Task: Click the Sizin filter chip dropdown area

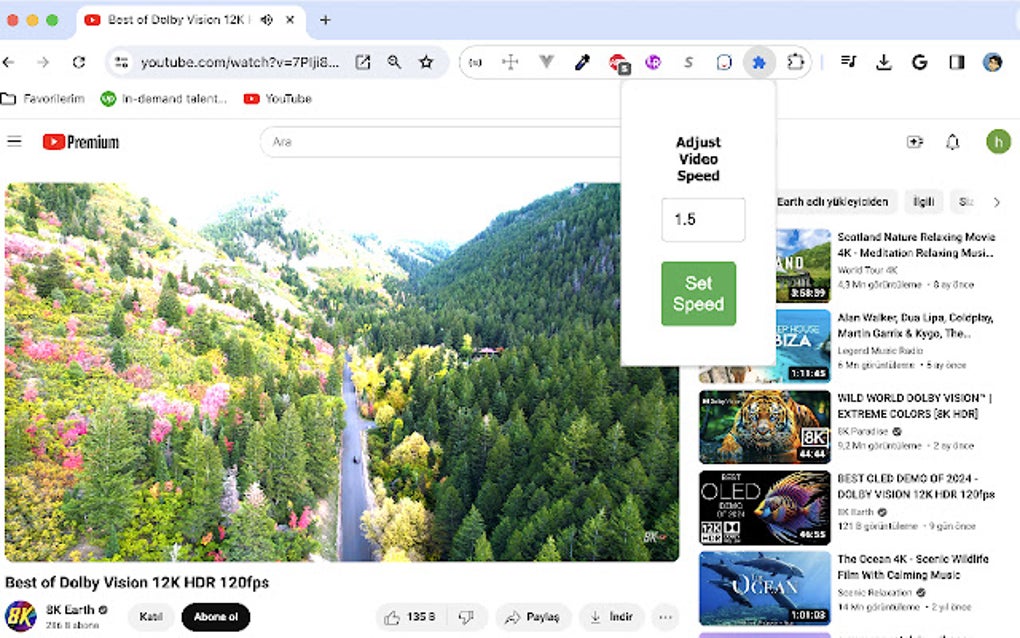Action: coord(966,202)
